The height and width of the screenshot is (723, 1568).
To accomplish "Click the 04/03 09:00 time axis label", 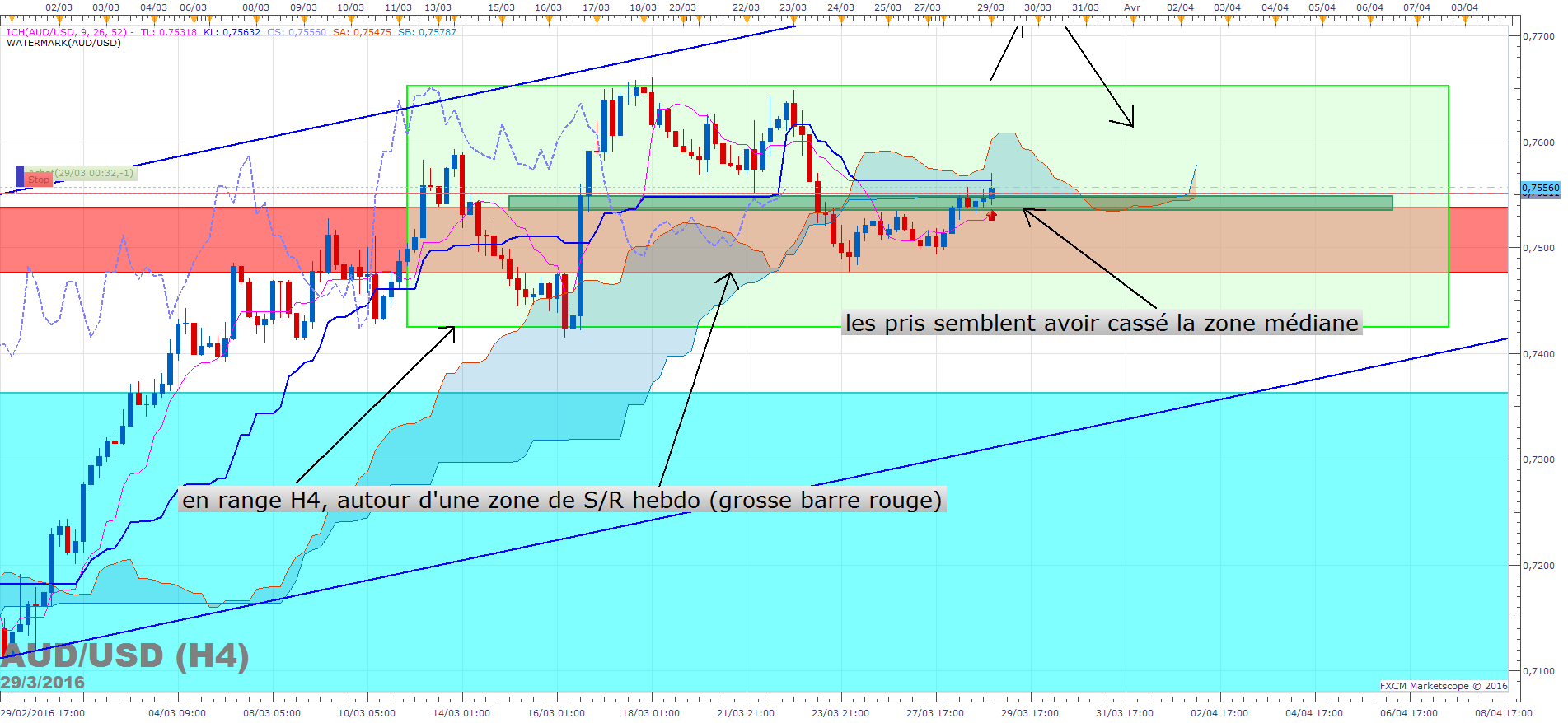I will (177, 713).
